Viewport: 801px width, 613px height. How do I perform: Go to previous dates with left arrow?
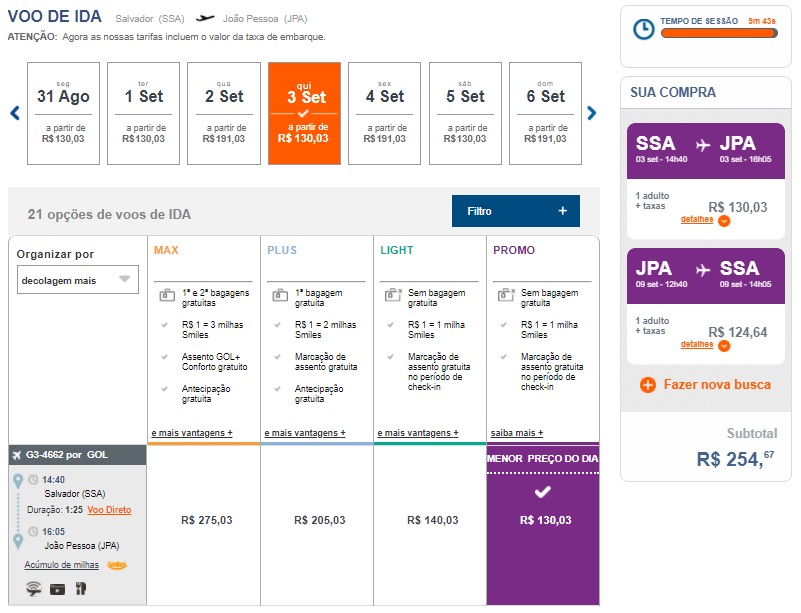click(x=15, y=113)
